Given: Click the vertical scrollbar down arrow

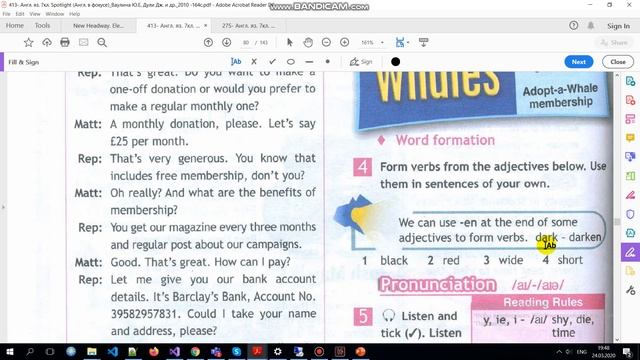Looking at the screenshot, I should point(617,339).
